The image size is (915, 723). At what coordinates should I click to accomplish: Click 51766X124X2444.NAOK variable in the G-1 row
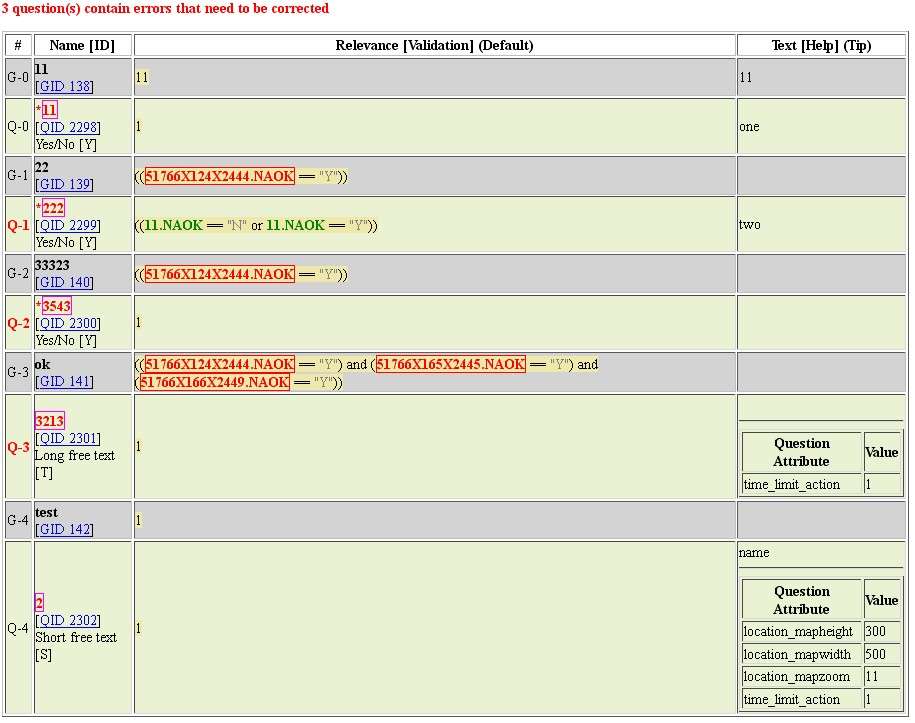(x=220, y=177)
